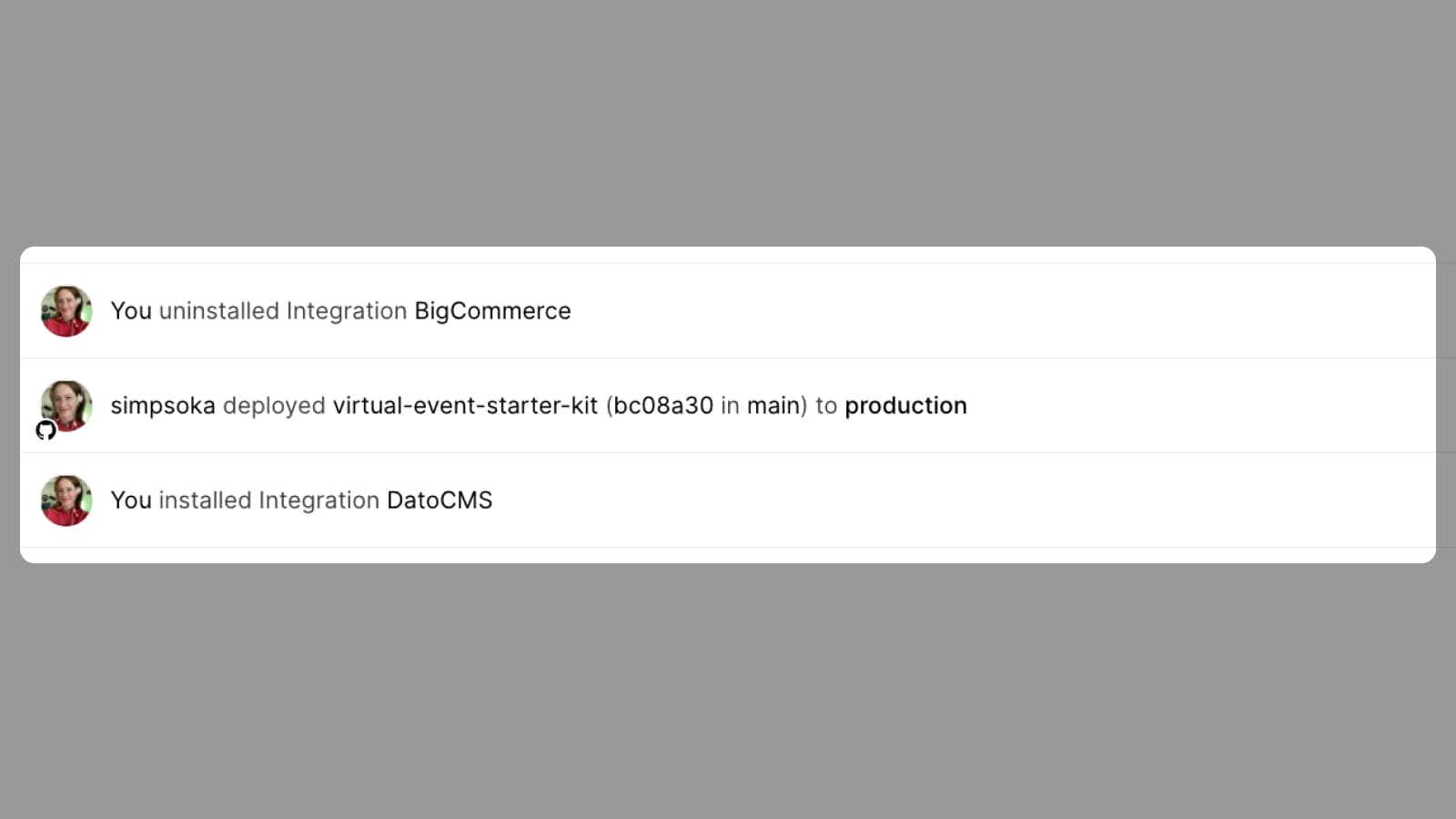The width and height of the screenshot is (1456, 819).
Task: Click the dimmed backdrop above the activity panel
Action: tap(728, 118)
